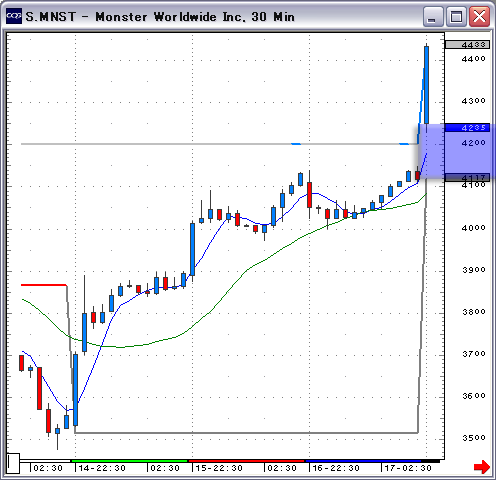Click the window title S.MNST Monster Worldwide
496x480 pixels.
[x=160, y=17]
